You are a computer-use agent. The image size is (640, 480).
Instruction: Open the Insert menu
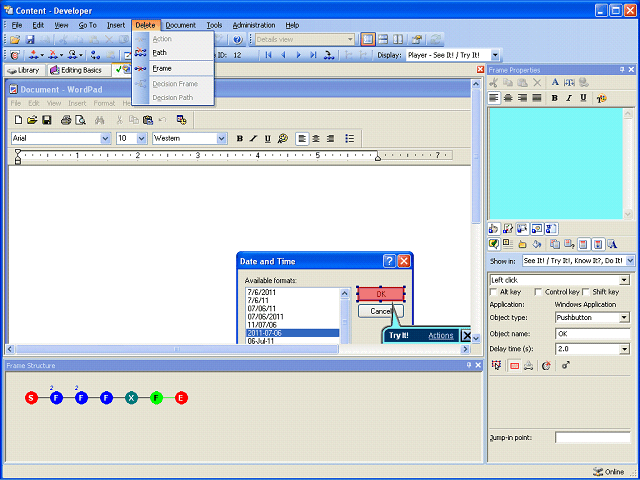click(116, 25)
